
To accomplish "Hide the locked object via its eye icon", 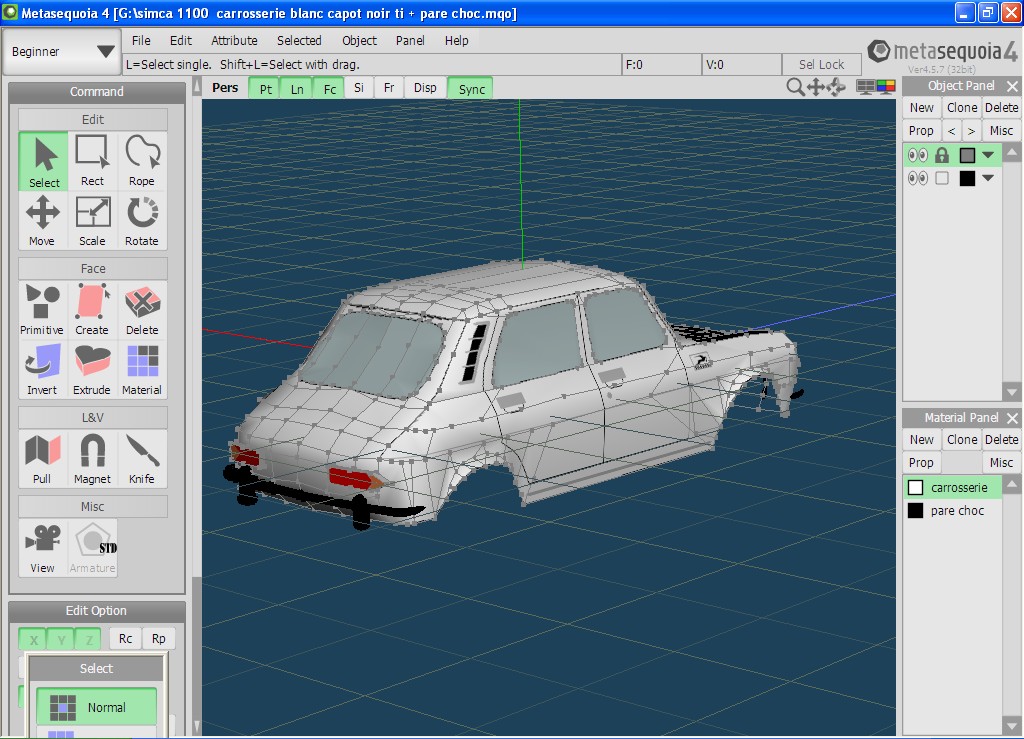I will tap(918, 155).
